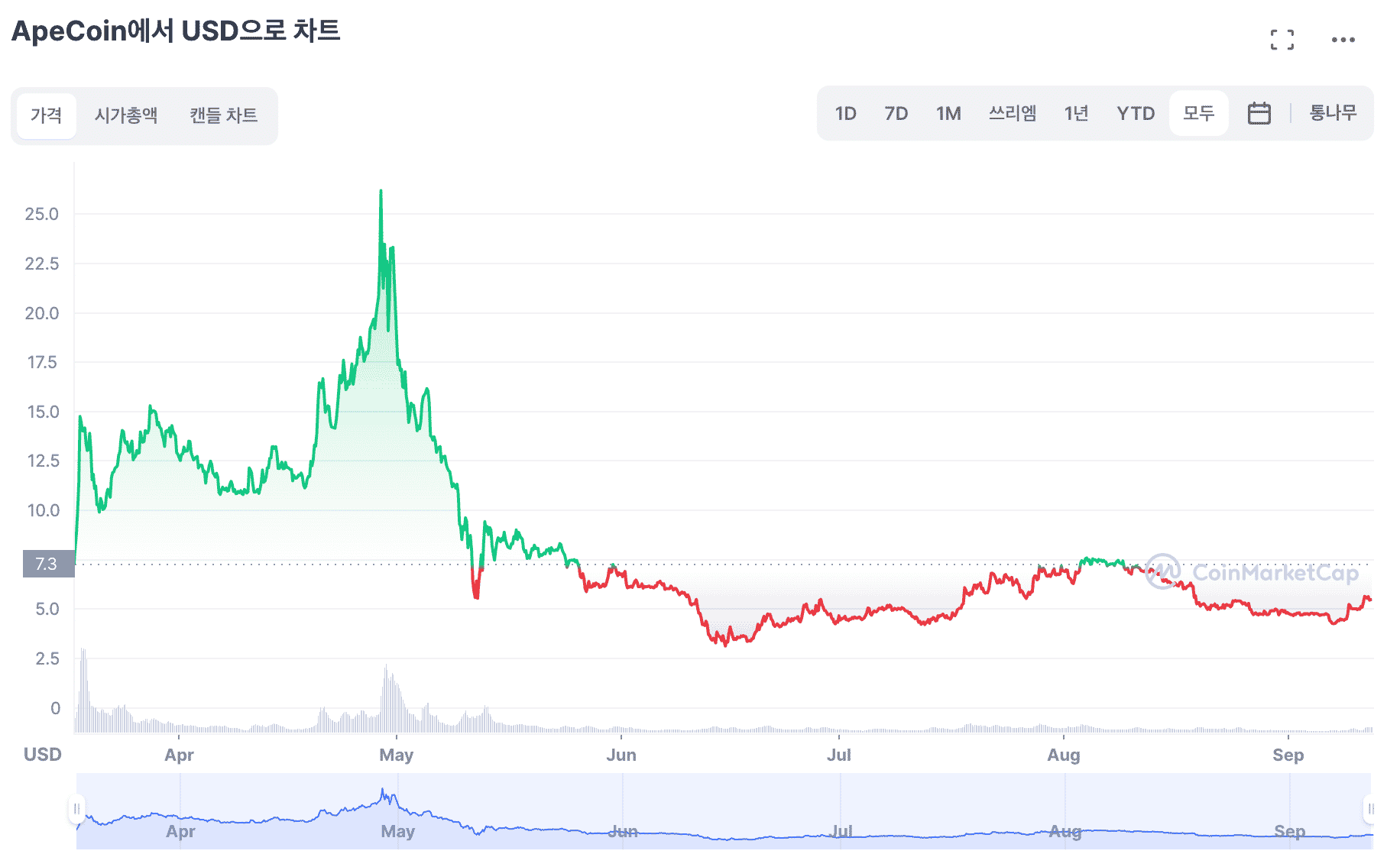Select the 1M time range

pyautogui.click(x=948, y=113)
